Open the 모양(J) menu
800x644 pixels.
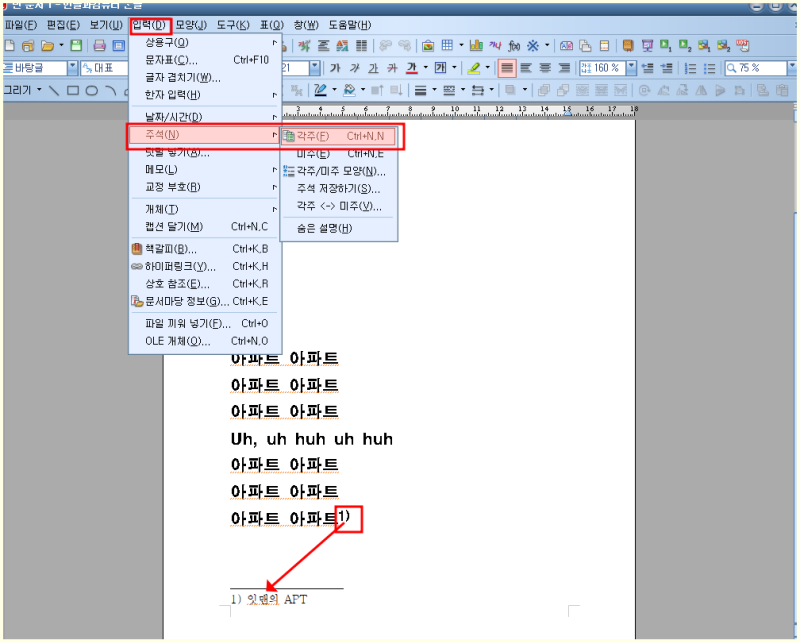tap(191, 25)
